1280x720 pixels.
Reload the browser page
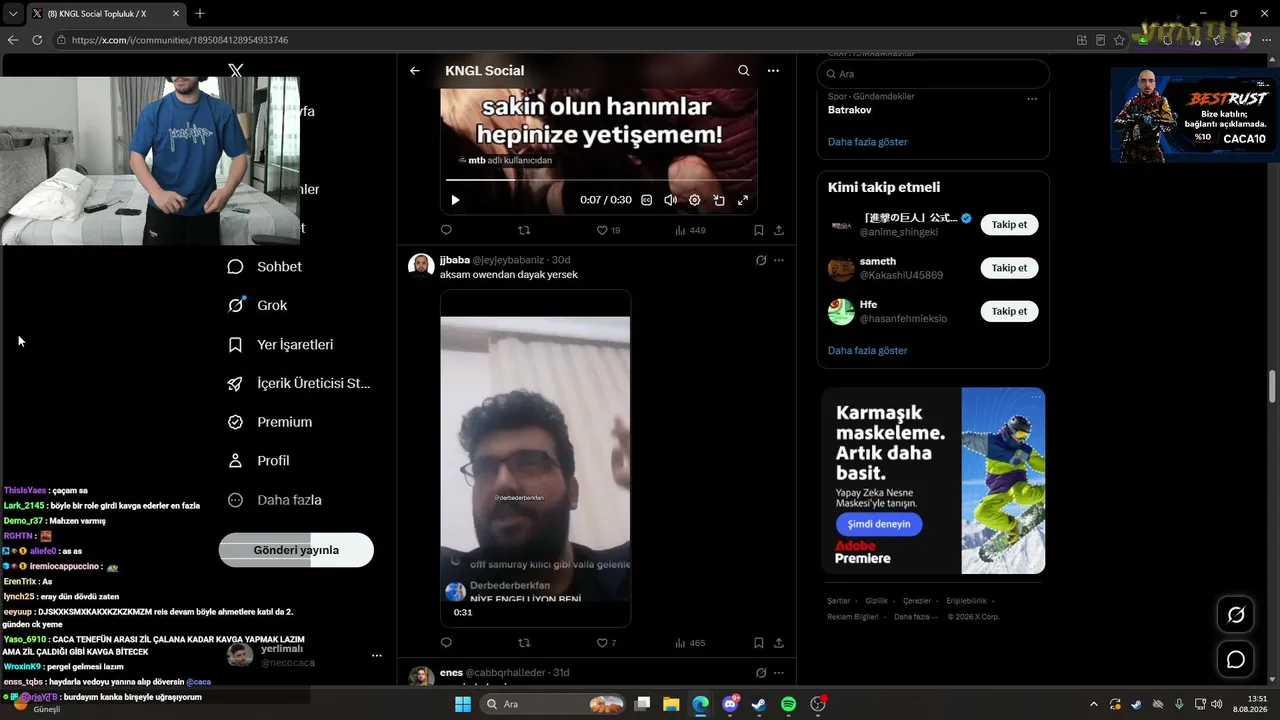[37, 40]
